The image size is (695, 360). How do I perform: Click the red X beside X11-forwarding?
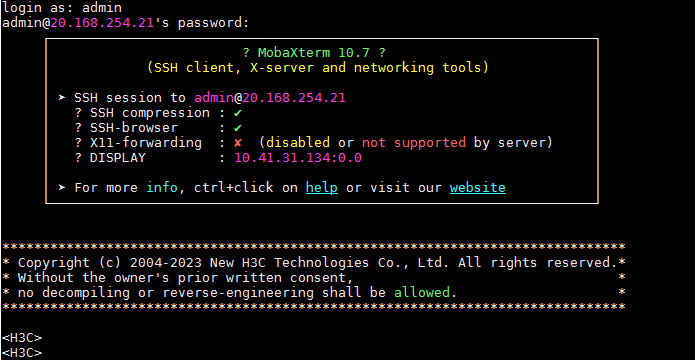(x=238, y=143)
